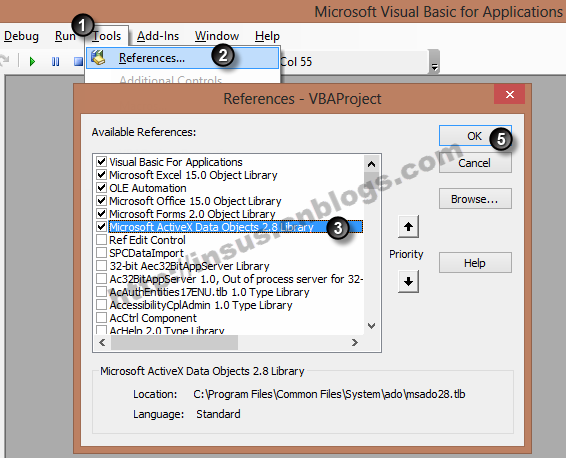
Task: Uncheck Visual Basic For Applications reference
Action: point(101,162)
